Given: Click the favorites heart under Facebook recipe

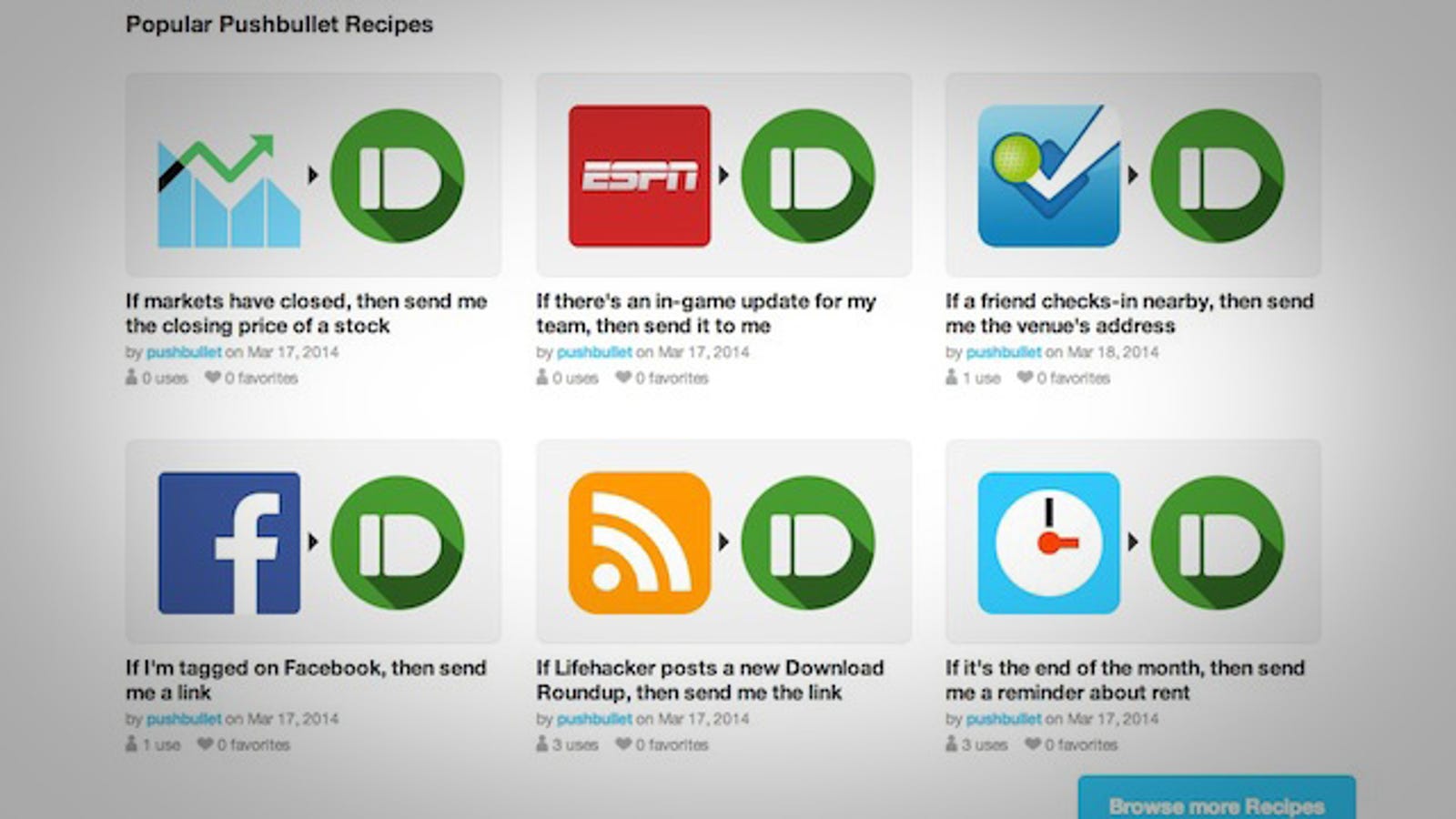Looking at the screenshot, I should [x=206, y=744].
